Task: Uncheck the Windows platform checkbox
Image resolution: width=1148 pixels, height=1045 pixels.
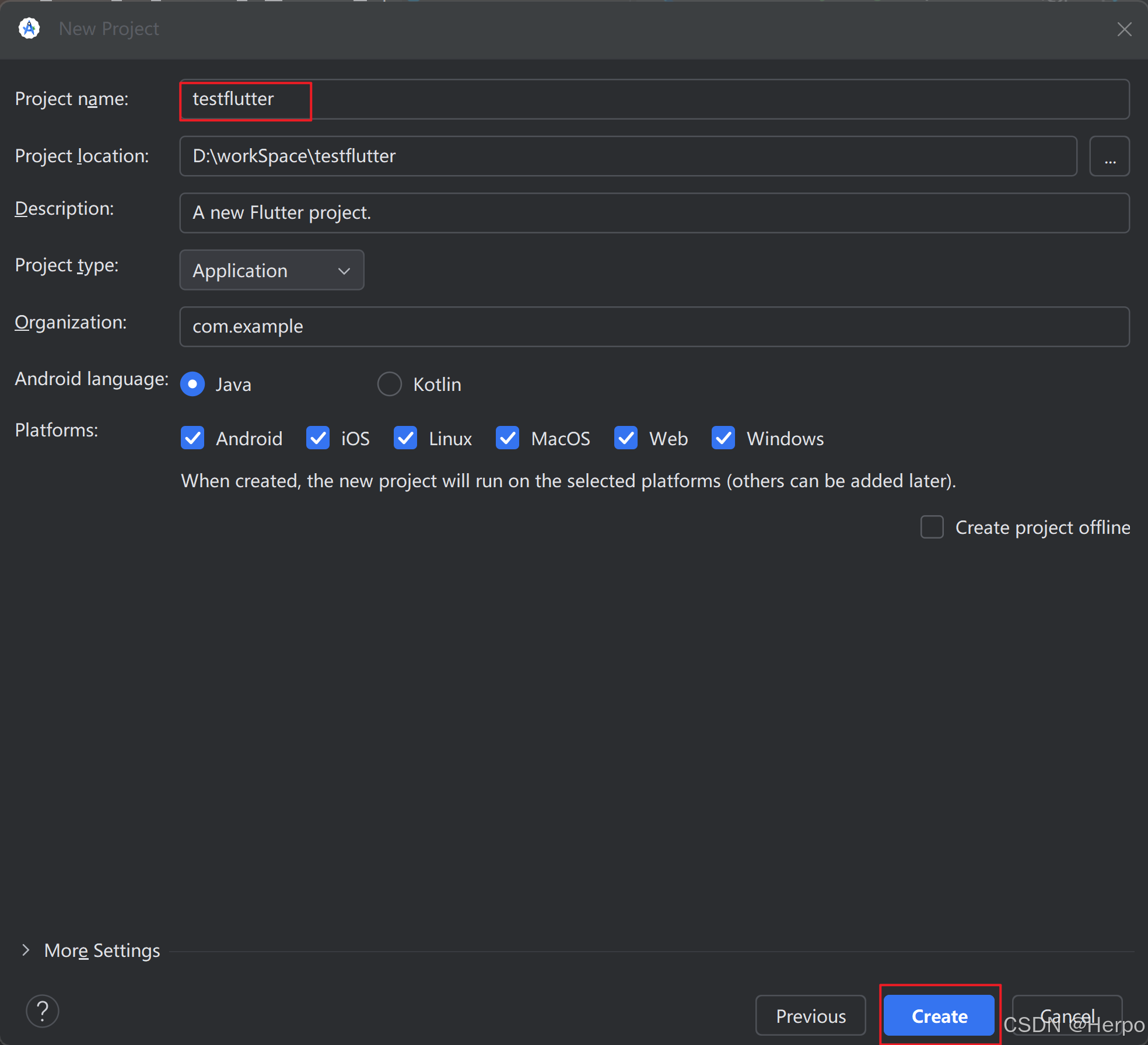Action: pos(723,438)
